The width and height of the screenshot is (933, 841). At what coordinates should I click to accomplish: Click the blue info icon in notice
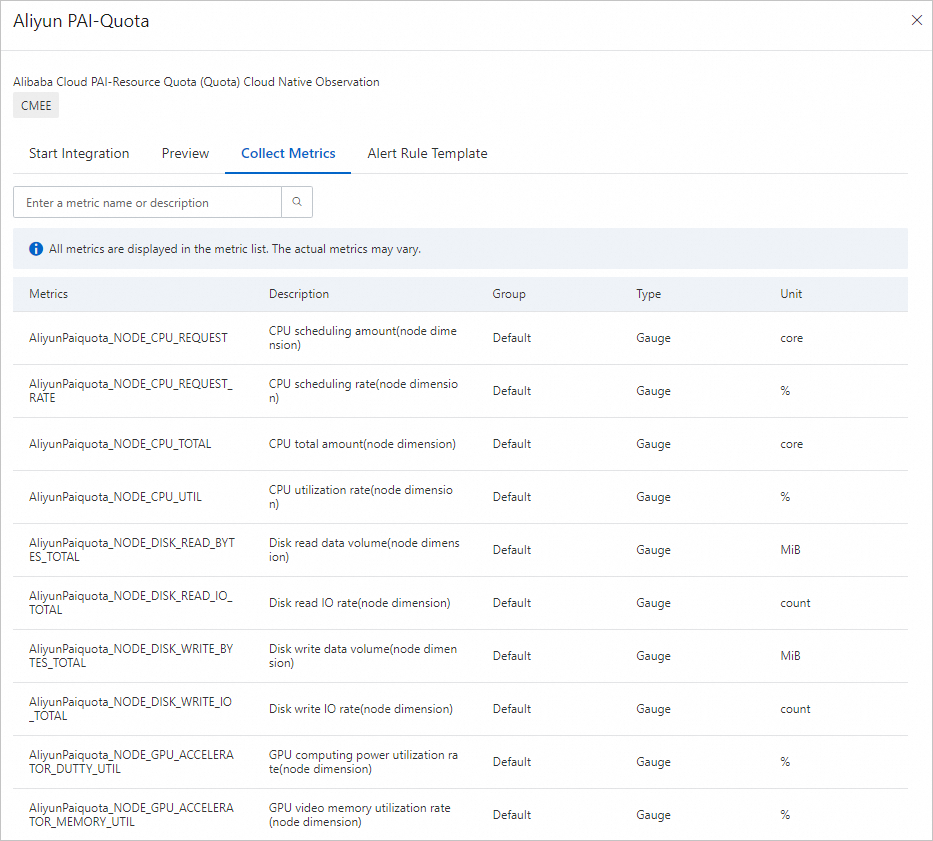coord(36,249)
